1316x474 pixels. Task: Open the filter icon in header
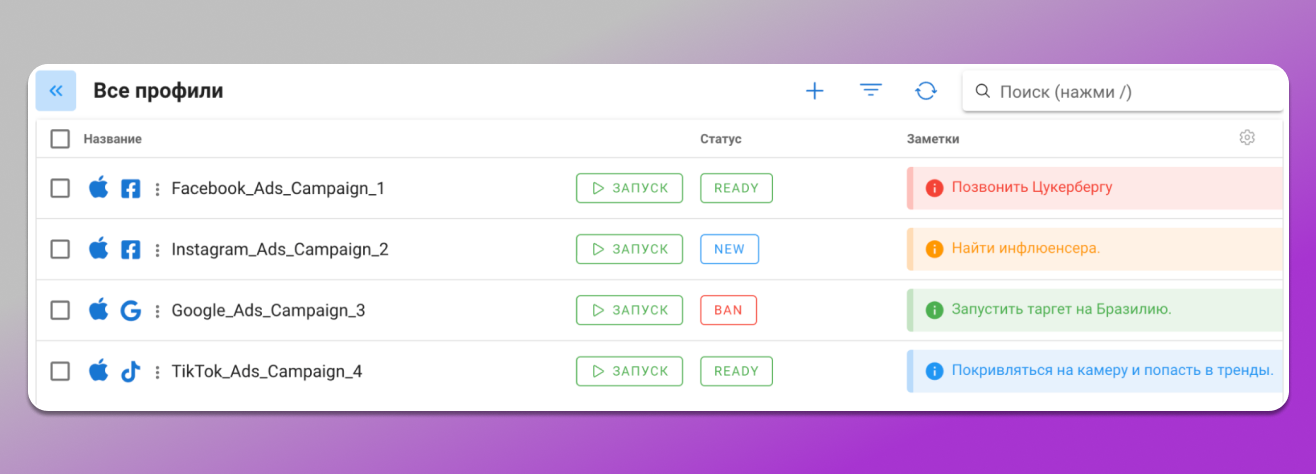pyautogui.click(x=871, y=91)
